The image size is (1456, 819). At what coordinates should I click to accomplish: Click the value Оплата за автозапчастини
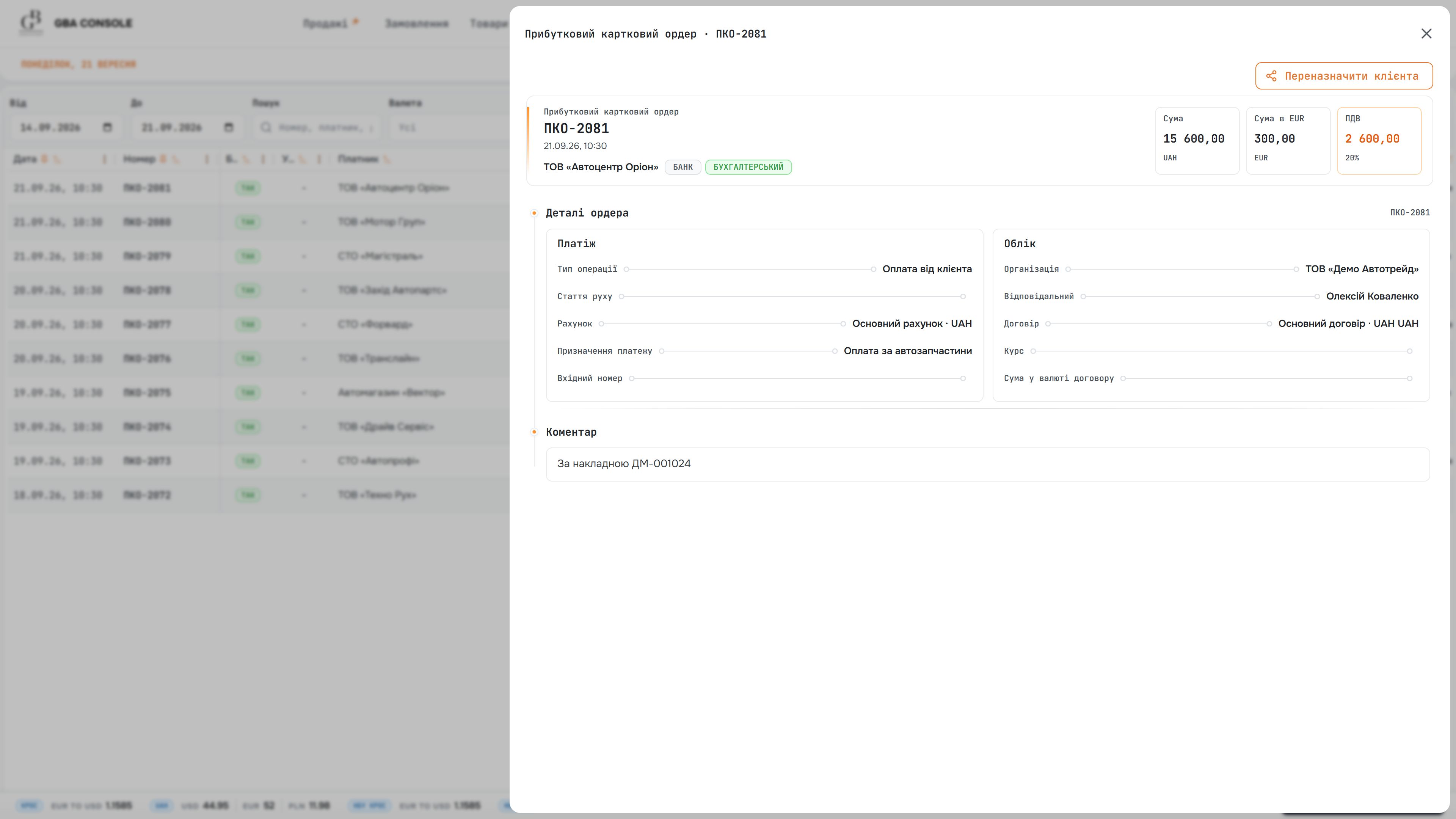click(908, 351)
